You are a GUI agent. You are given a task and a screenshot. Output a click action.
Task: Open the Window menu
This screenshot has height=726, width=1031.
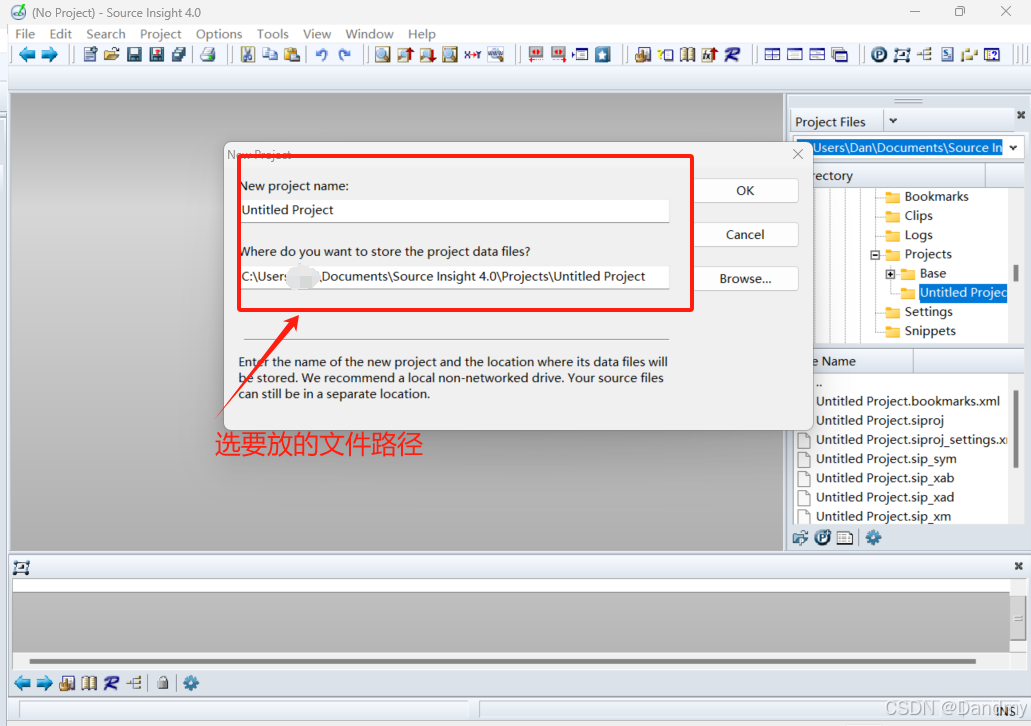pyautogui.click(x=370, y=34)
